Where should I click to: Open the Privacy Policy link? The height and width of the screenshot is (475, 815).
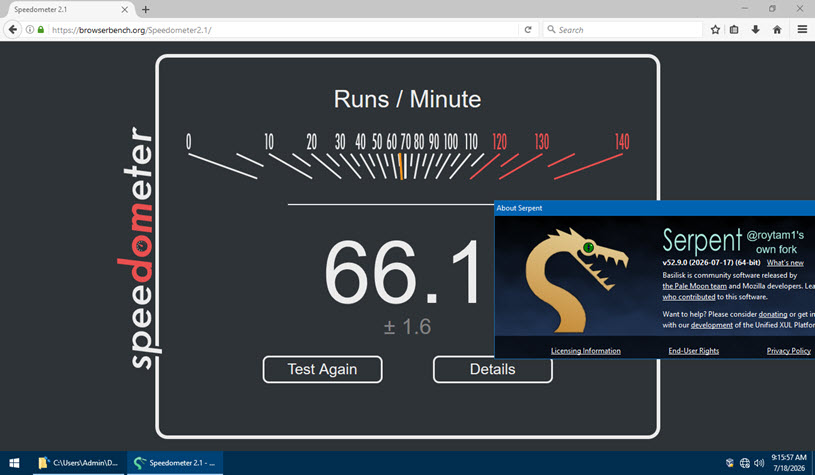788,351
